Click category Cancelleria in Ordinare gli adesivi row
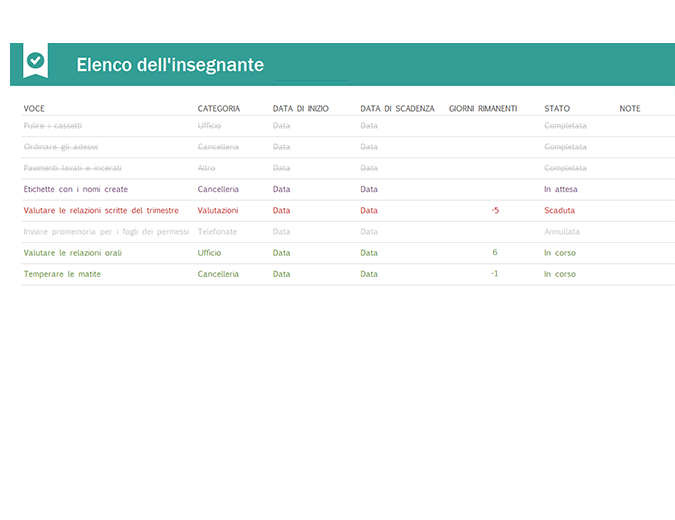This screenshot has height=520, width=675. (218, 147)
